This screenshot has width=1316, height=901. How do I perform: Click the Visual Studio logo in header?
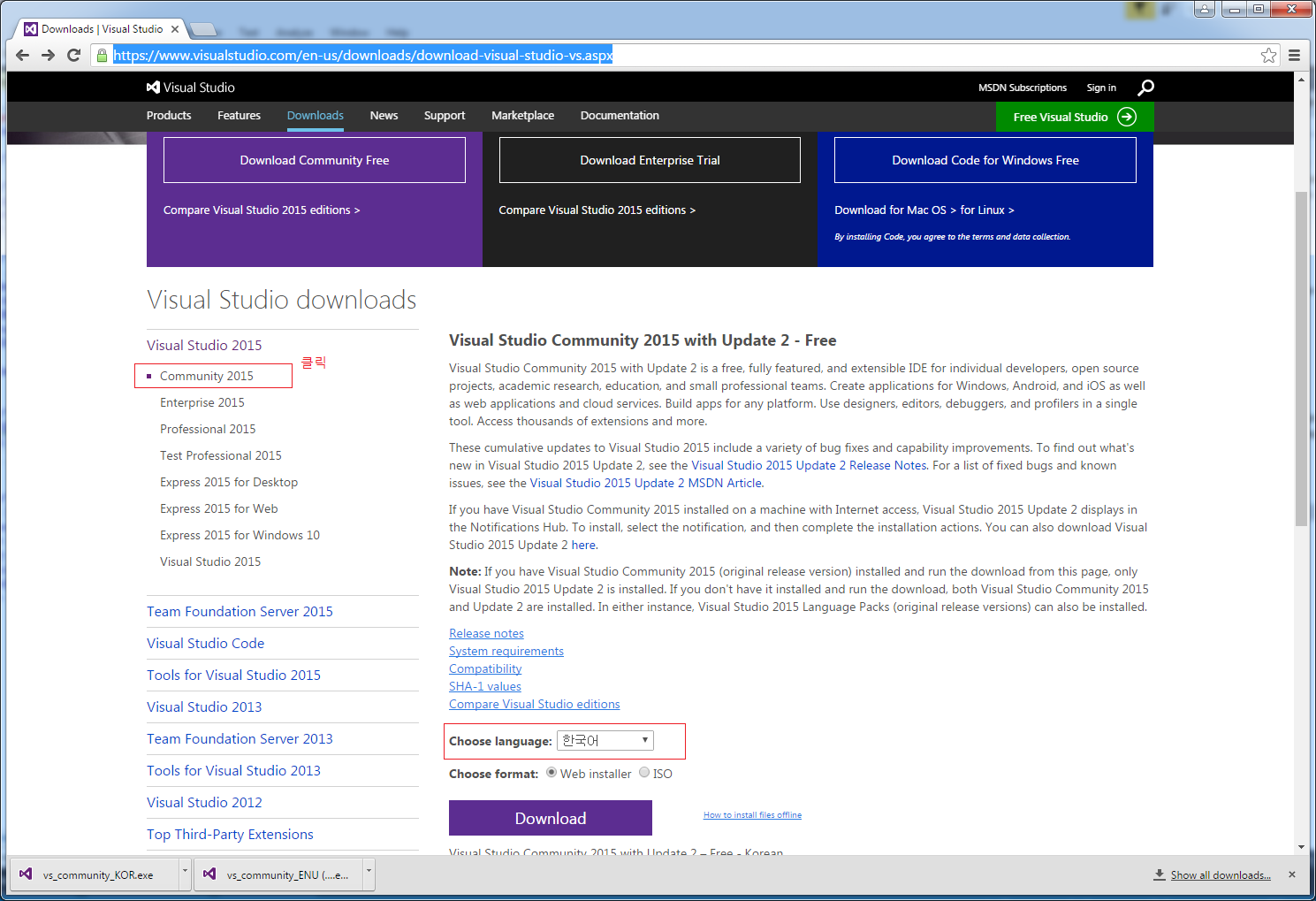pyautogui.click(x=191, y=88)
